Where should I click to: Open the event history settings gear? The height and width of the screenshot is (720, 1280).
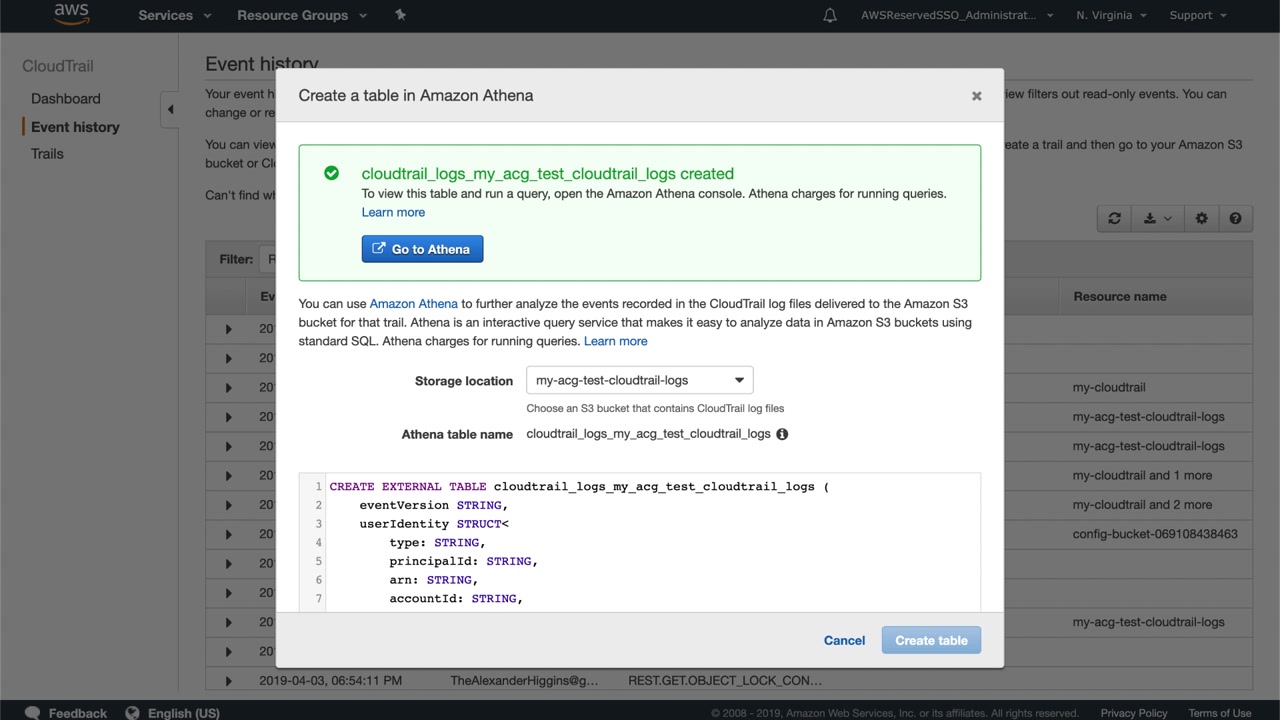(x=1201, y=219)
